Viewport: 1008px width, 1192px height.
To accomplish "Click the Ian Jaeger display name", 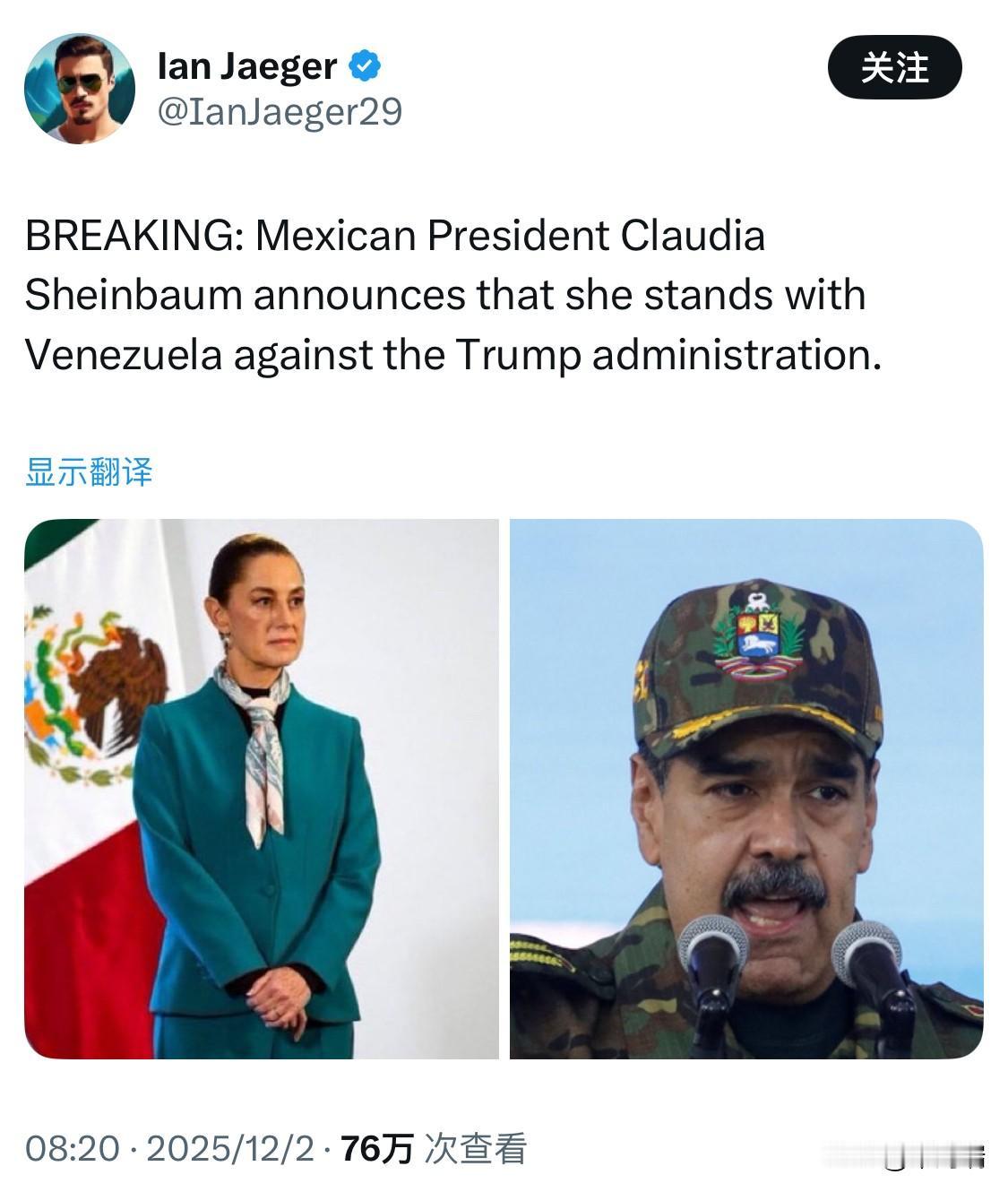I will [247, 65].
